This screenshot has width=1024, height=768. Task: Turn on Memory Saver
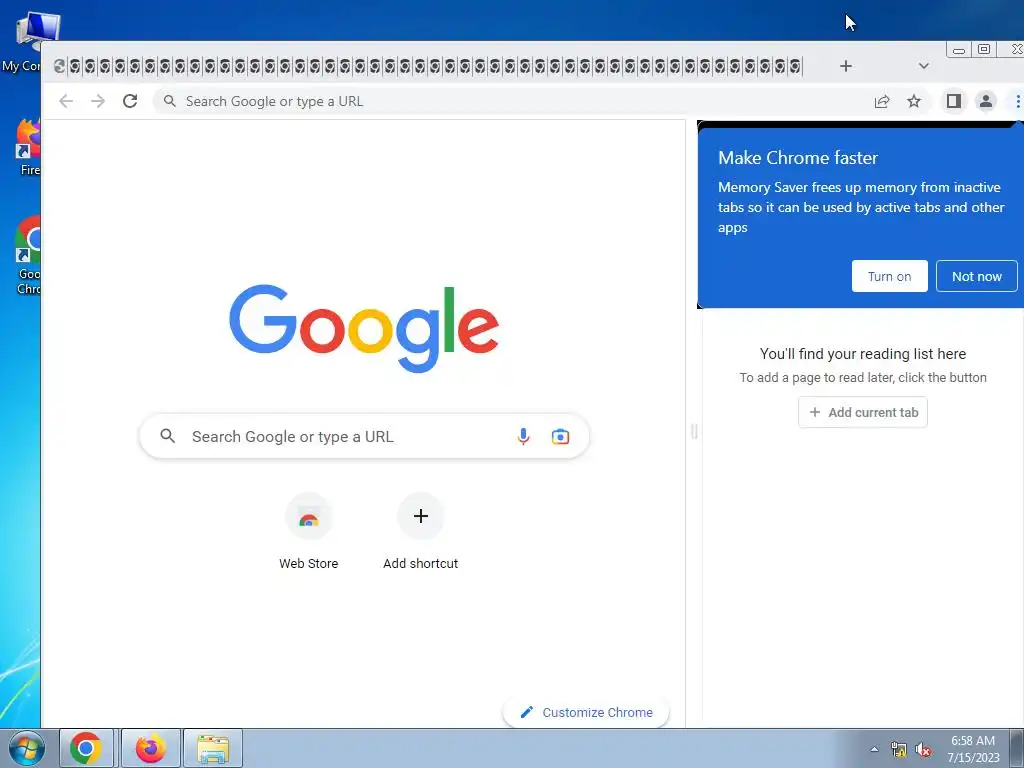point(889,276)
